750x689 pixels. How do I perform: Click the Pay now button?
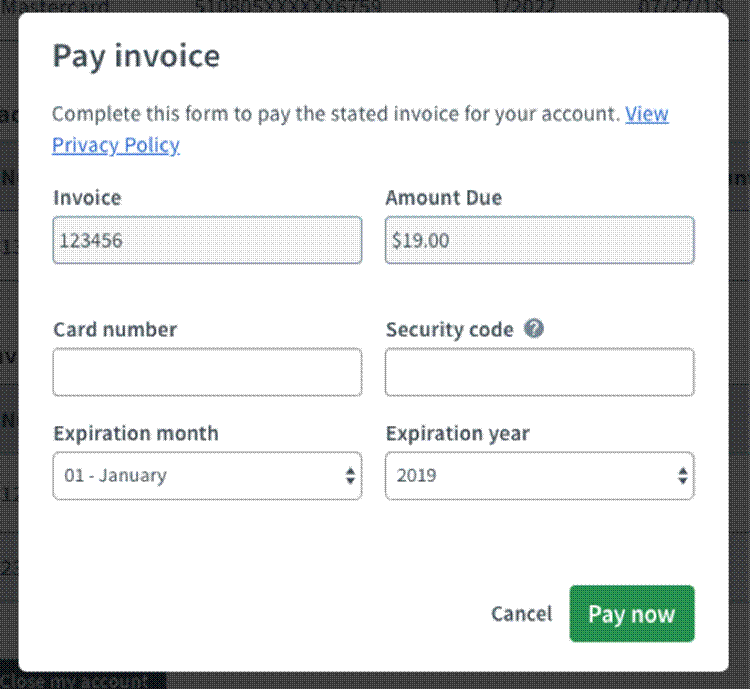(632, 613)
